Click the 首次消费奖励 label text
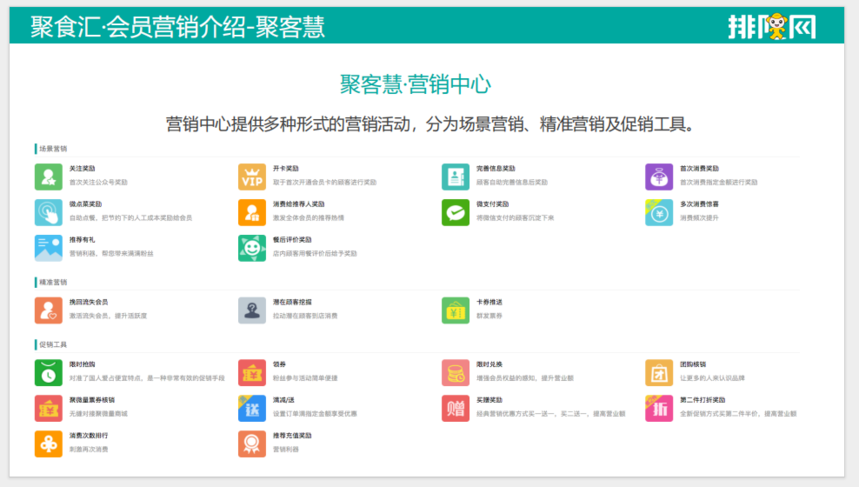The width and height of the screenshot is (859, 487). (x=699, y=169)
